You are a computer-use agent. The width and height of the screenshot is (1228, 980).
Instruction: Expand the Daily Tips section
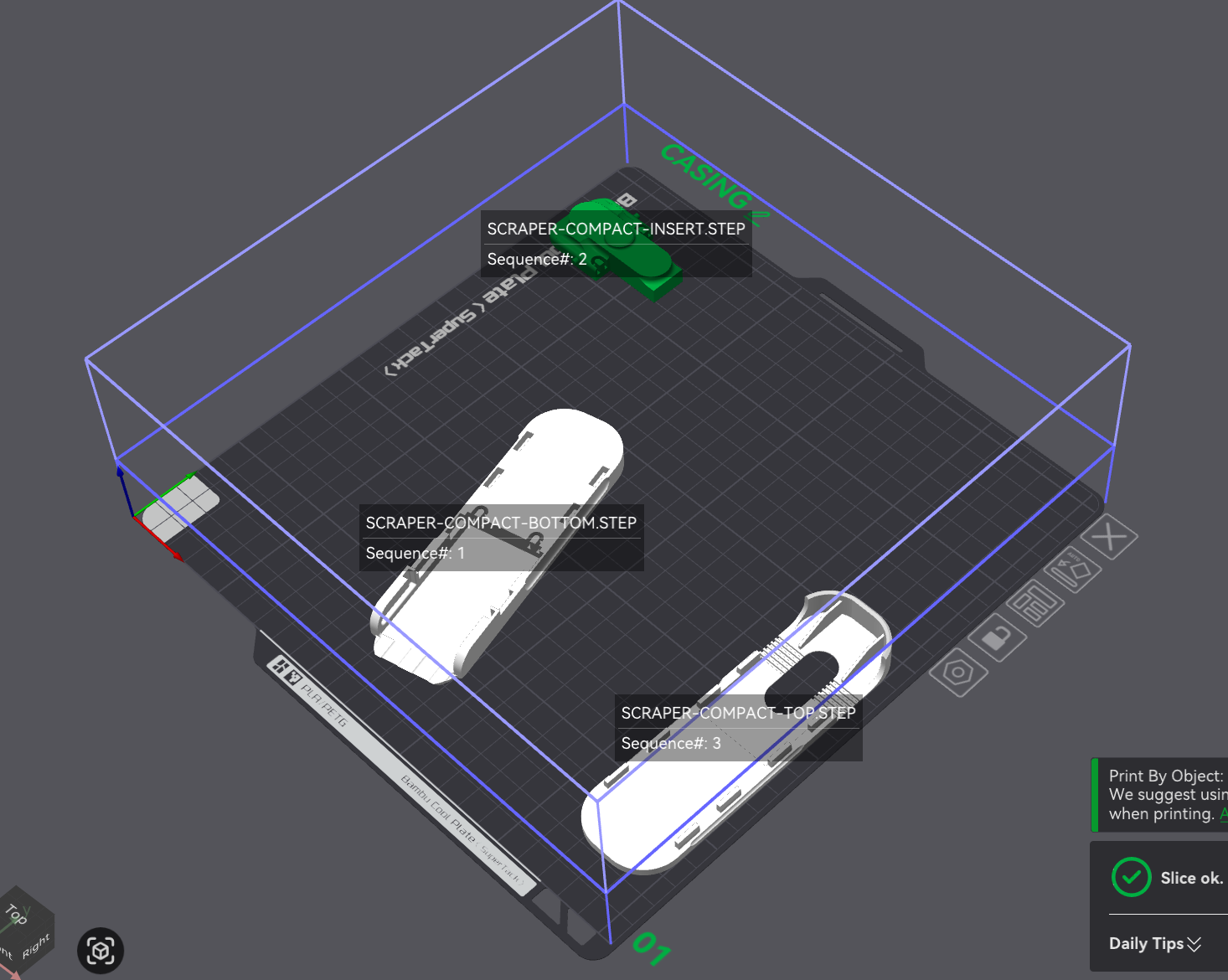point(1155,944)
